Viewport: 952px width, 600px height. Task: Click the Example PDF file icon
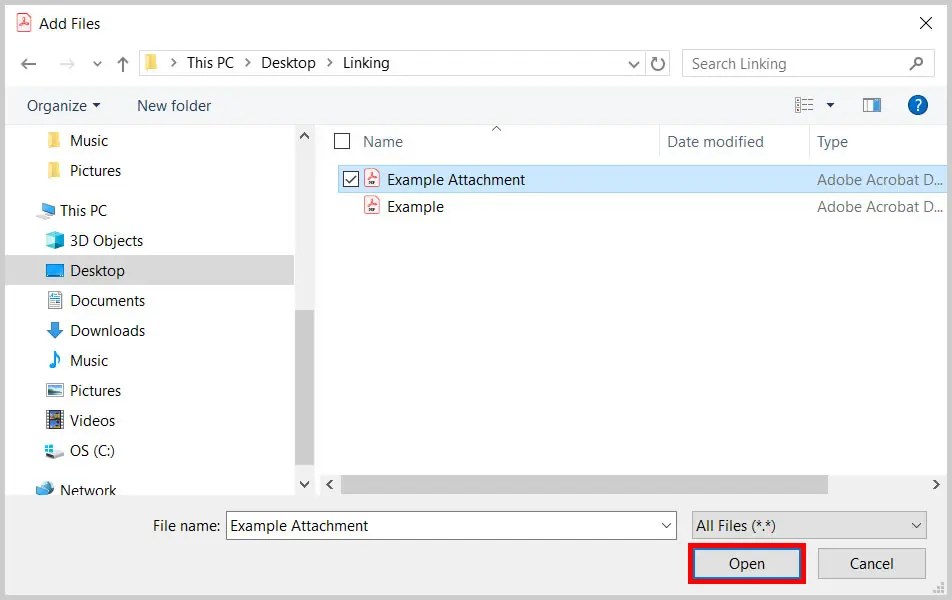(371, 207)
